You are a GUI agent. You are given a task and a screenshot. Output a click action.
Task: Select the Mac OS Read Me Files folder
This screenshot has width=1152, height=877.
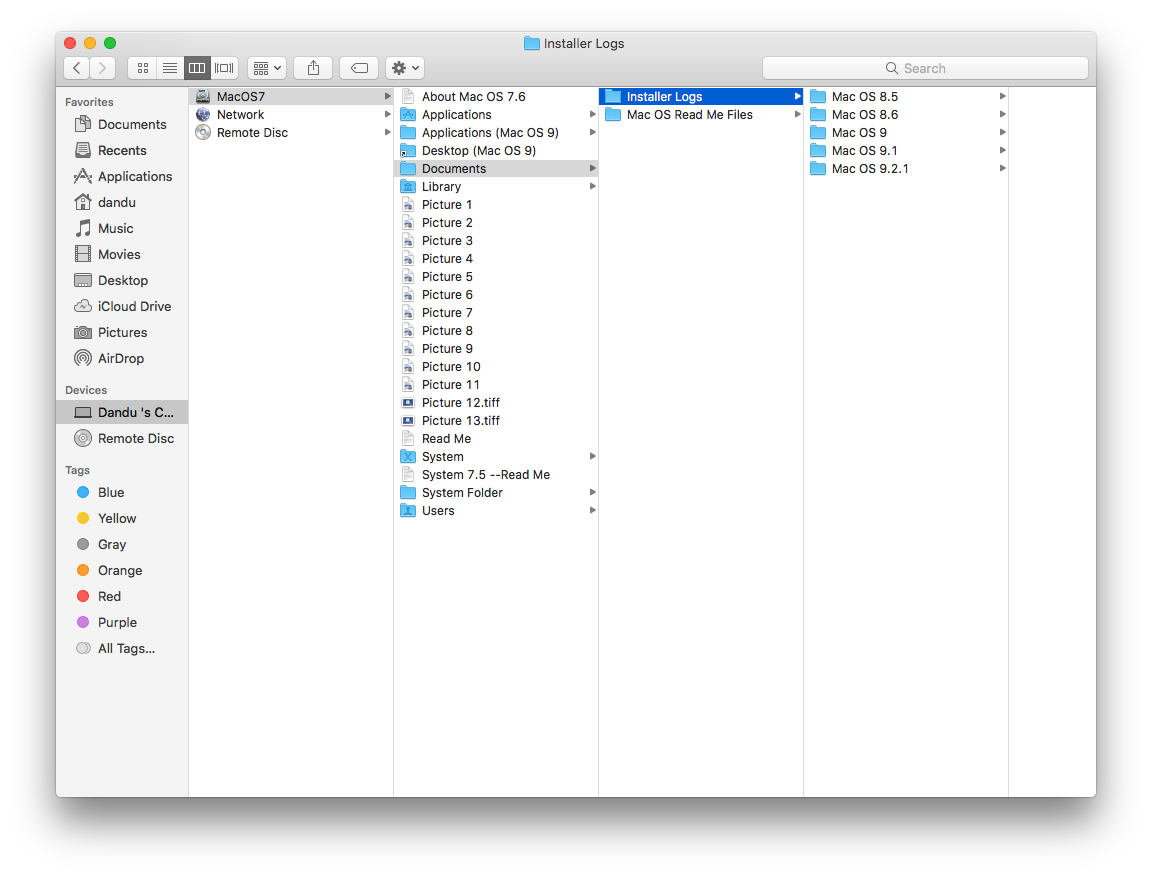701,115
